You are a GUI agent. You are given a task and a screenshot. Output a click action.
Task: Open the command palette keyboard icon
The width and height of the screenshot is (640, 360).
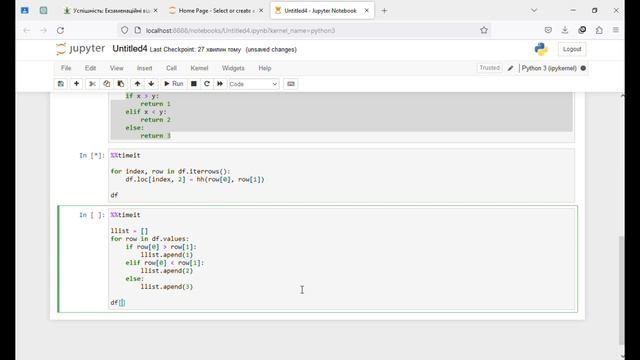pos(291,84)
